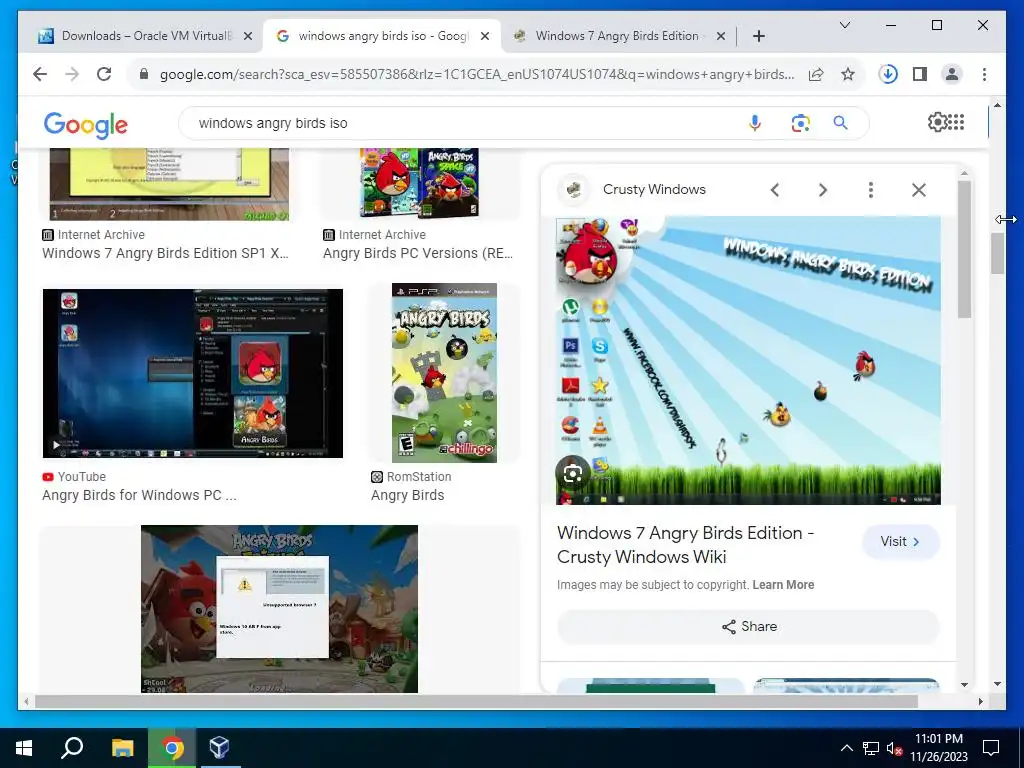The width and height of the screenshot is (1024, 768).
Task: Open Windows 7 Angry Birds Edition SP1 result
Action: (165, 253)
